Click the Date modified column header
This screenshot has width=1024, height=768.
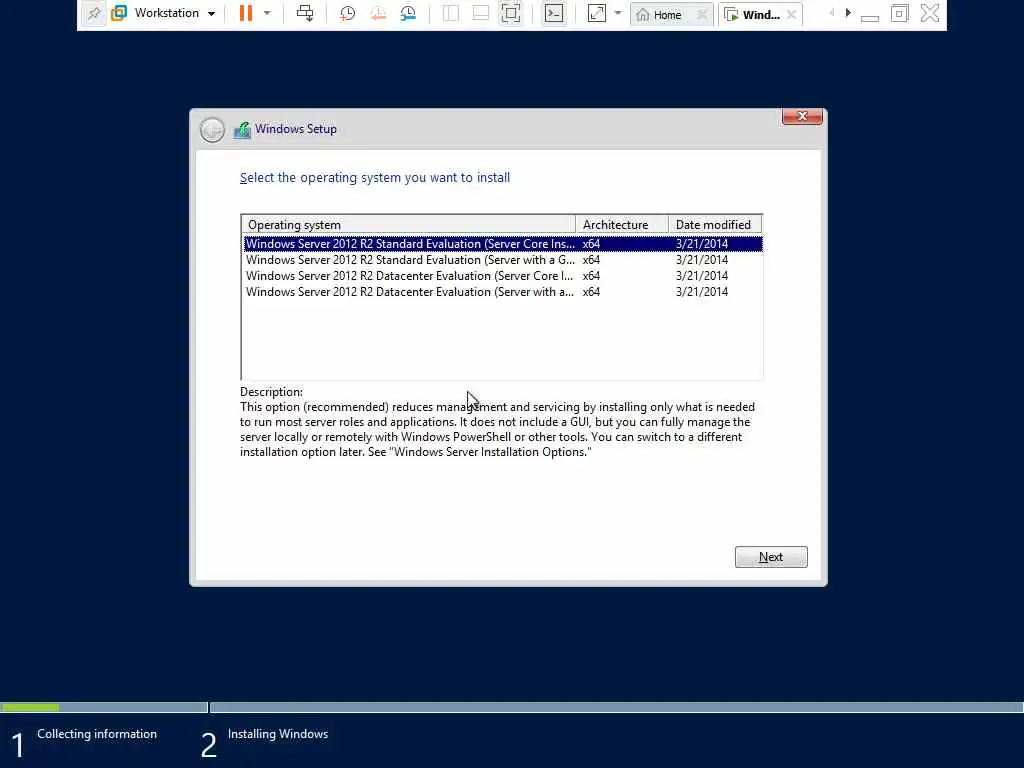[715, 225]
